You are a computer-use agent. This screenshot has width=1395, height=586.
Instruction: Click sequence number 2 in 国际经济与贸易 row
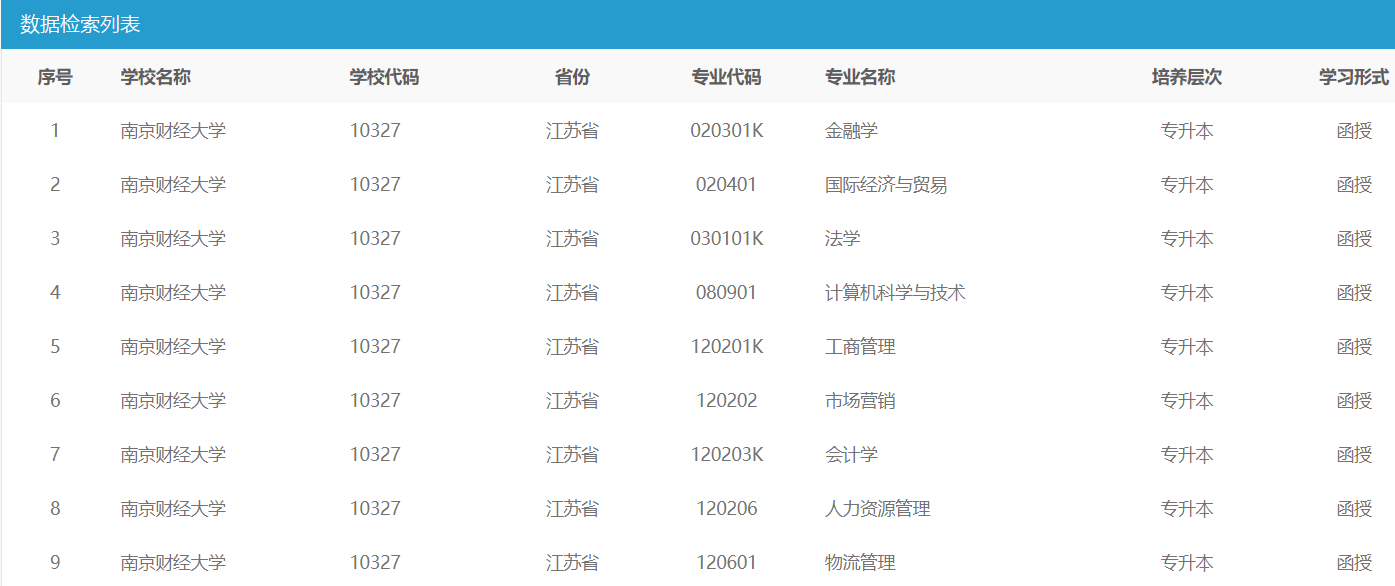tap(55, 185)
